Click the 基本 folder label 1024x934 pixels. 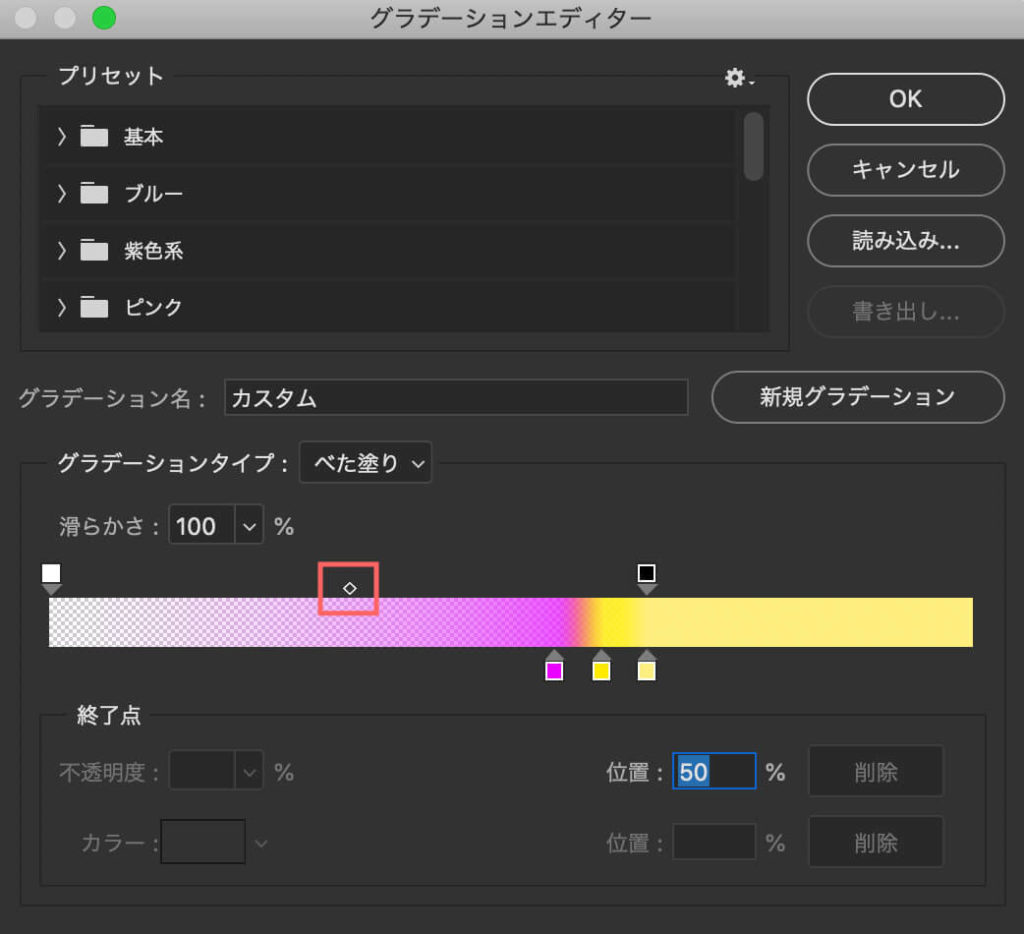click(x=144, y=137)
